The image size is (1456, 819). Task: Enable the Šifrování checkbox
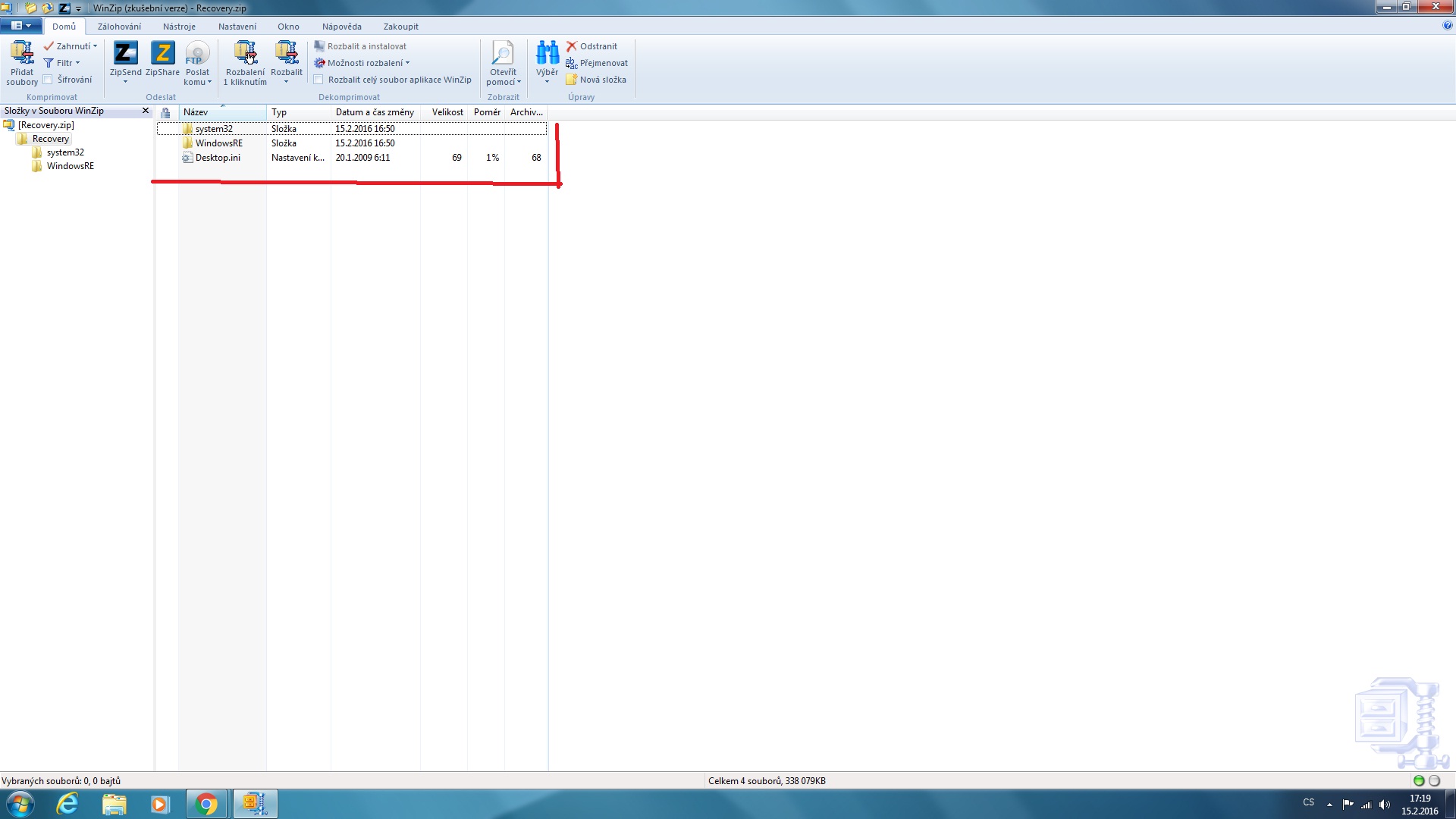(49, 80)
